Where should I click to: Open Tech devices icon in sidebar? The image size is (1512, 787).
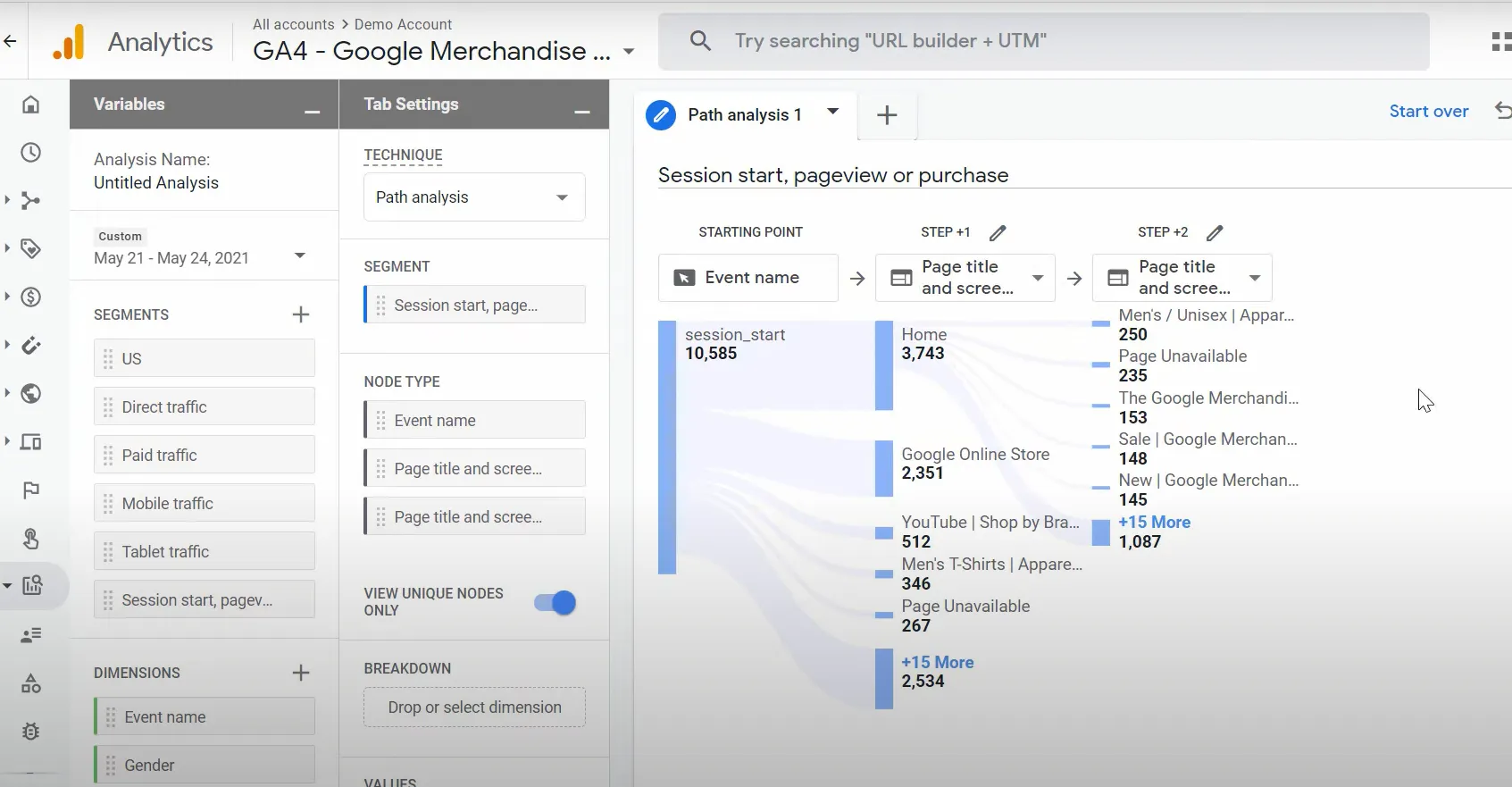pos(30,442)
